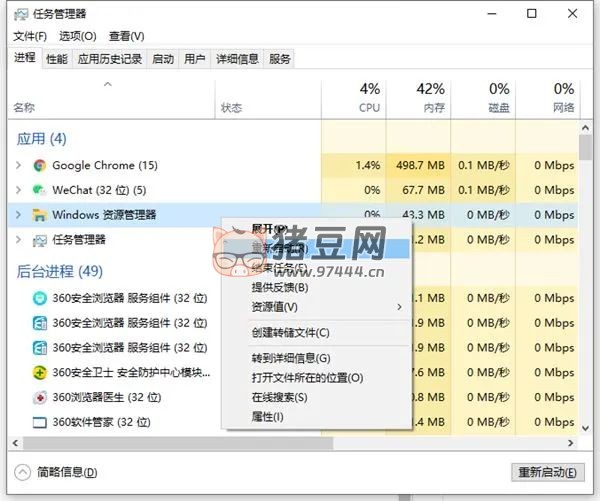The width and height of the screenshot is (600, 501).
Task: Open the 选项(O) menu
Action: [77, 36]
